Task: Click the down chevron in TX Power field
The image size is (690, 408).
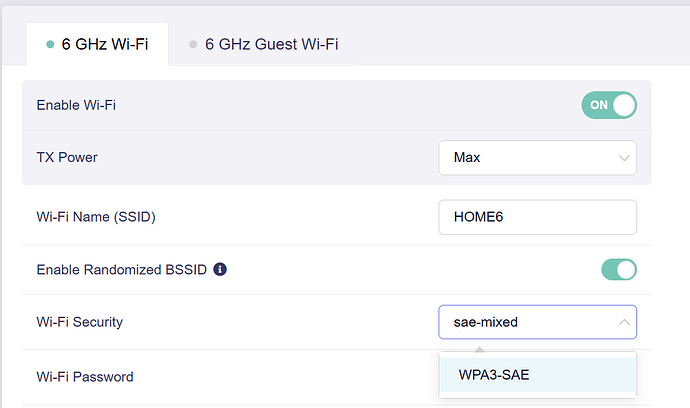Action: click(x=624, y=158)
